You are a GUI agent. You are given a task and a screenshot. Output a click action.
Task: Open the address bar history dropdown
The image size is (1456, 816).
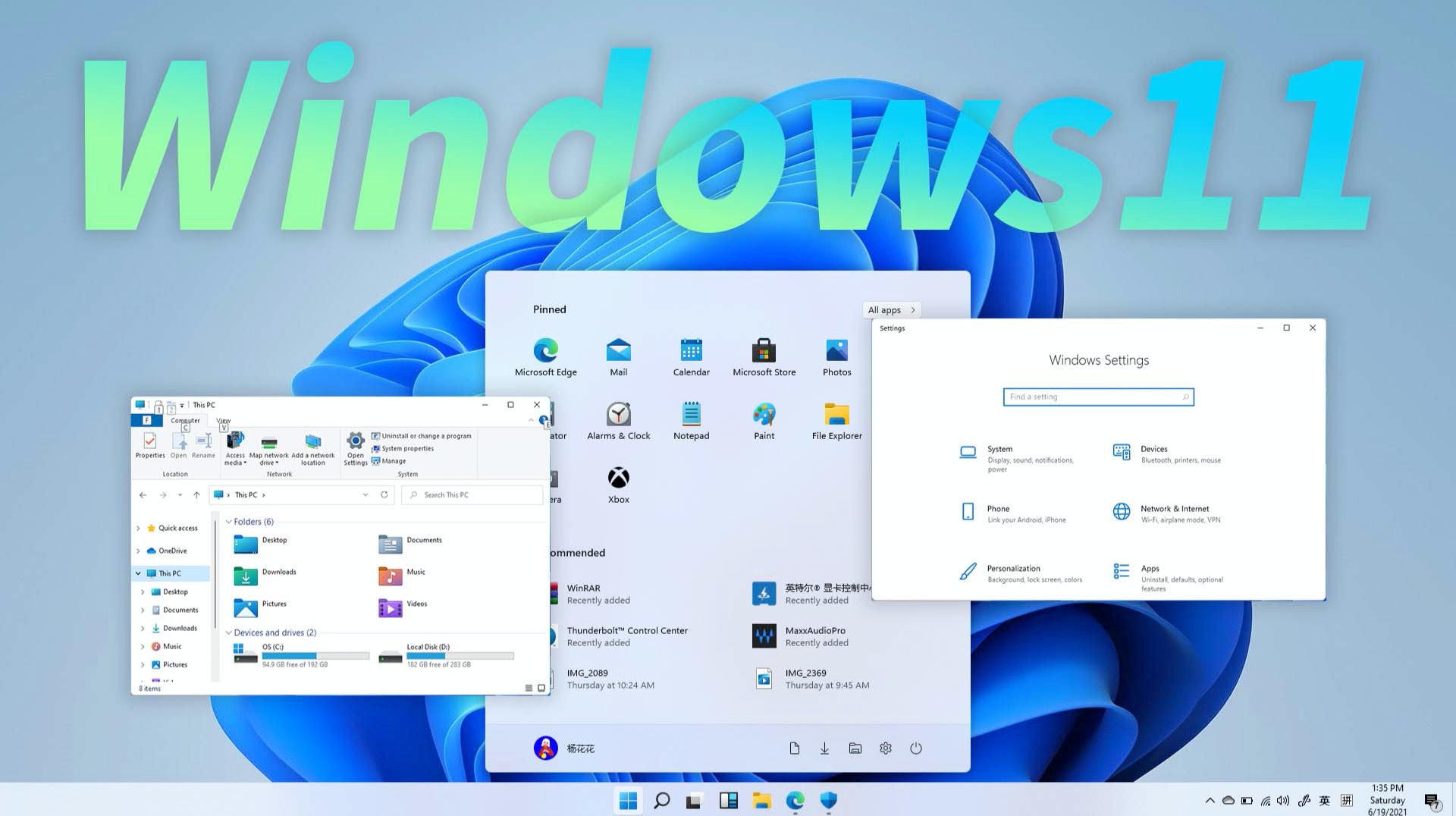366,495
